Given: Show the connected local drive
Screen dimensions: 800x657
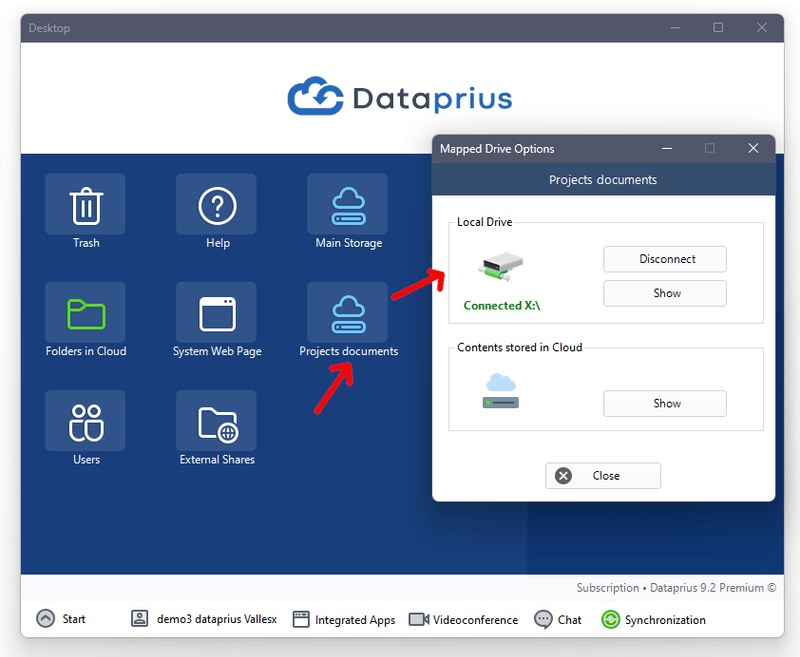Looking at the screenshot, I should [x=664, y=293].
